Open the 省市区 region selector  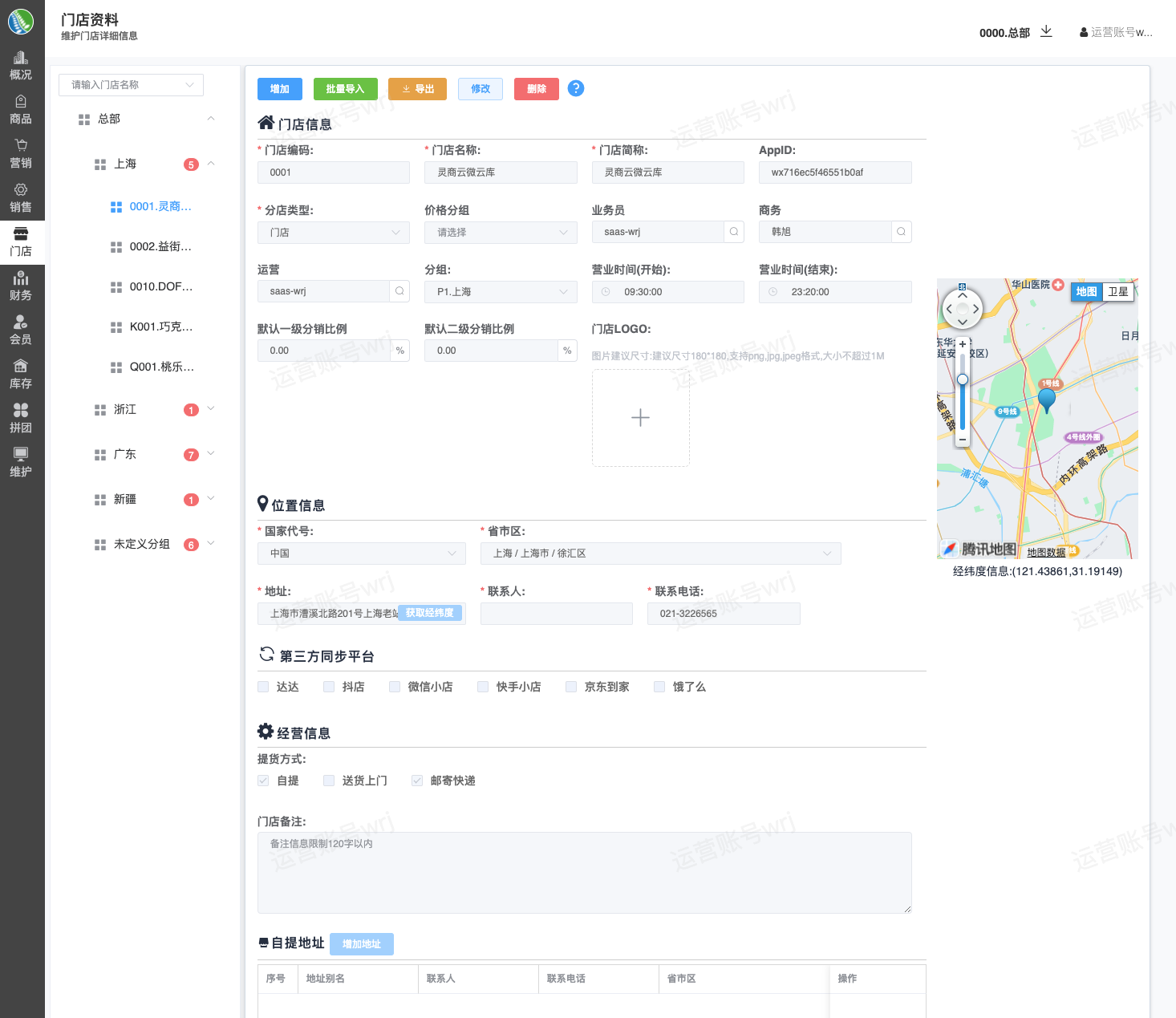coord(660,554)
